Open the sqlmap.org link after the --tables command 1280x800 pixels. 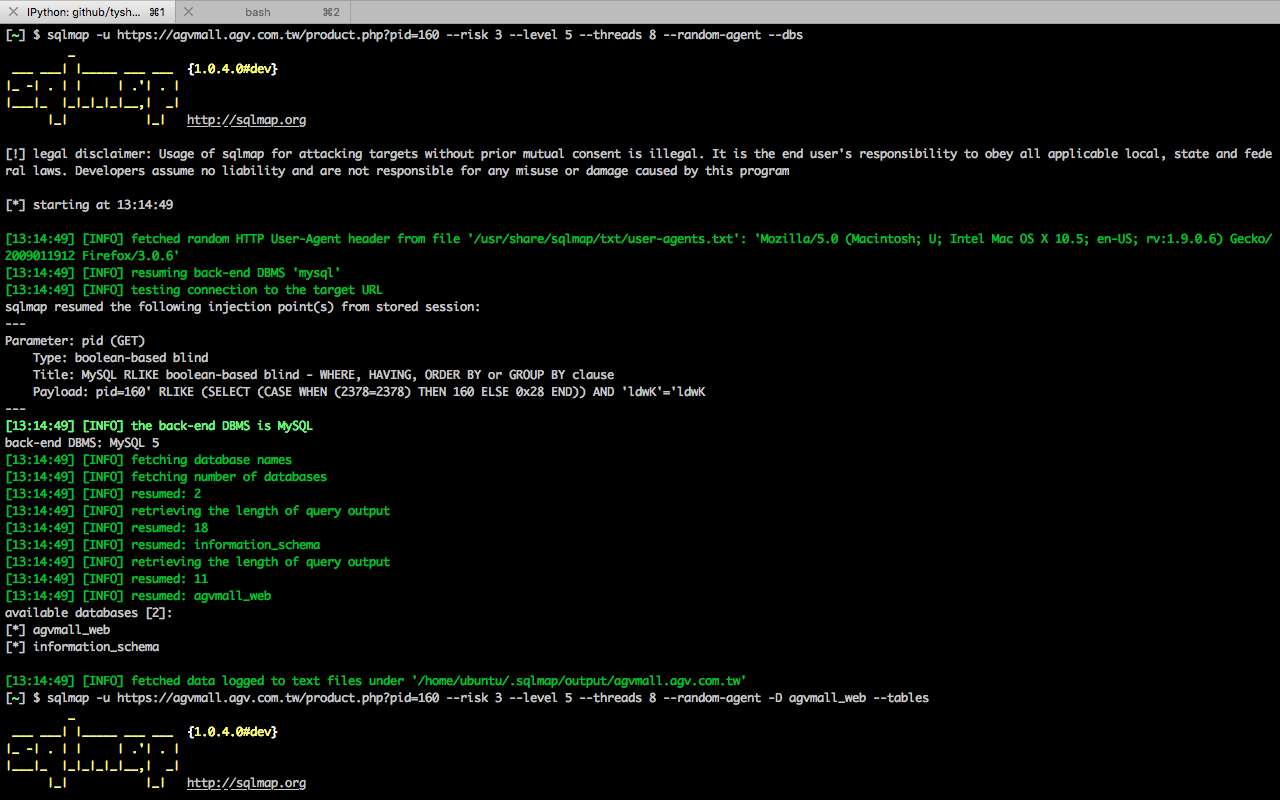[x=246, y=783]
